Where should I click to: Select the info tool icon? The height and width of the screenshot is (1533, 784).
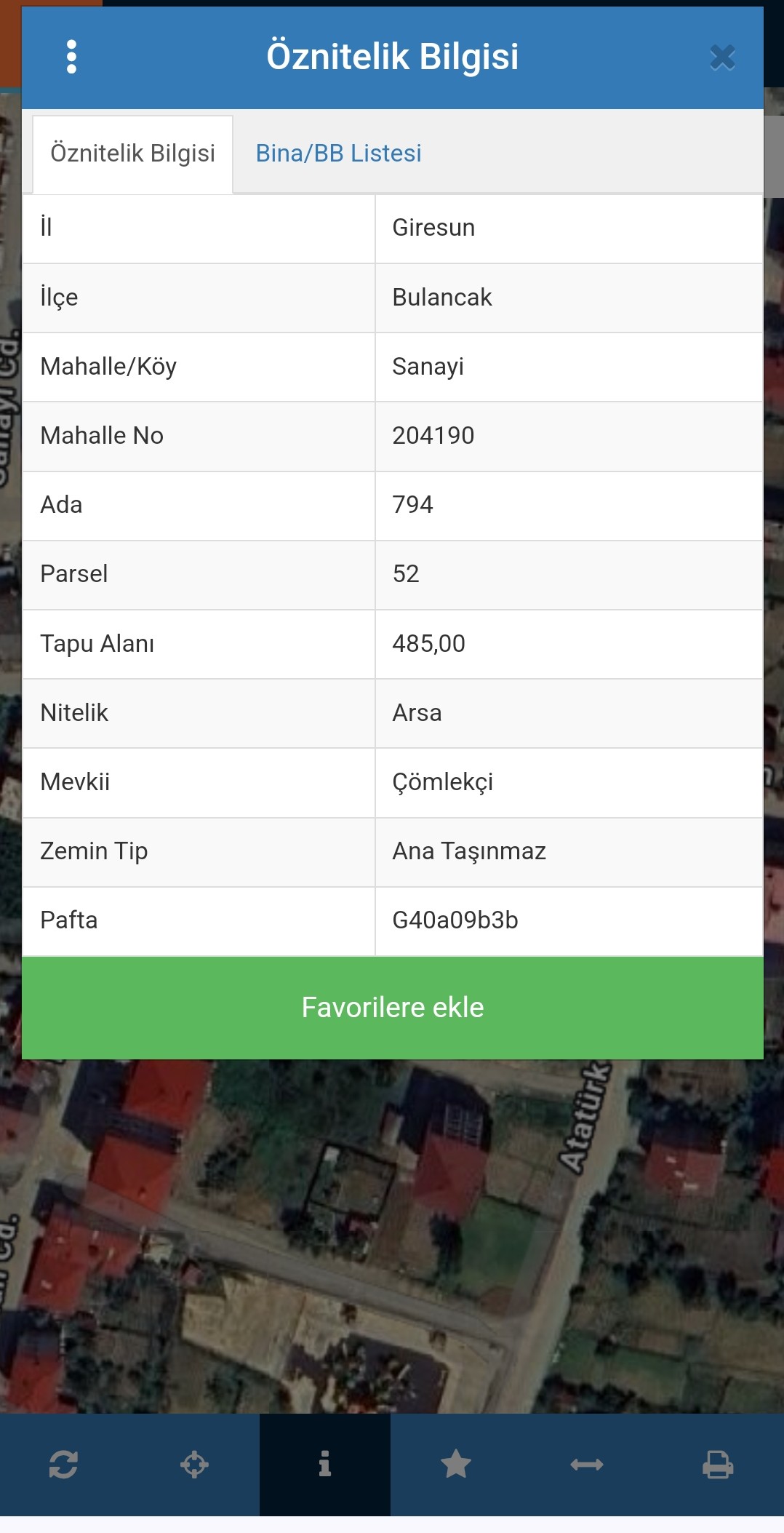pos(325,1464)
